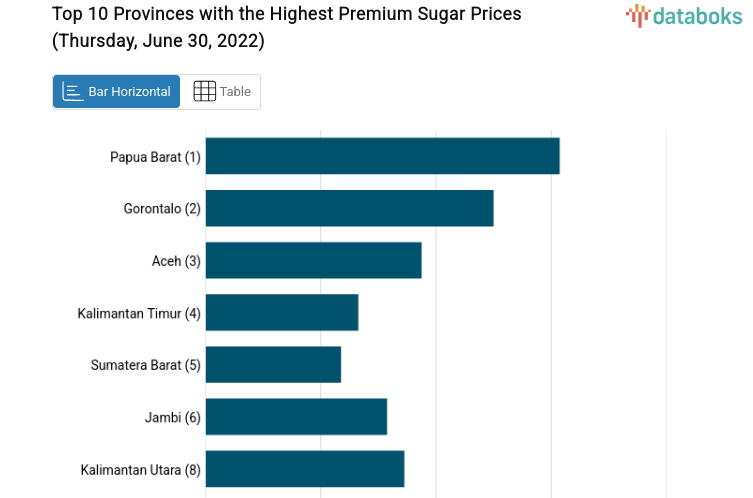Open the databoks wordmark link

point(696,15)
